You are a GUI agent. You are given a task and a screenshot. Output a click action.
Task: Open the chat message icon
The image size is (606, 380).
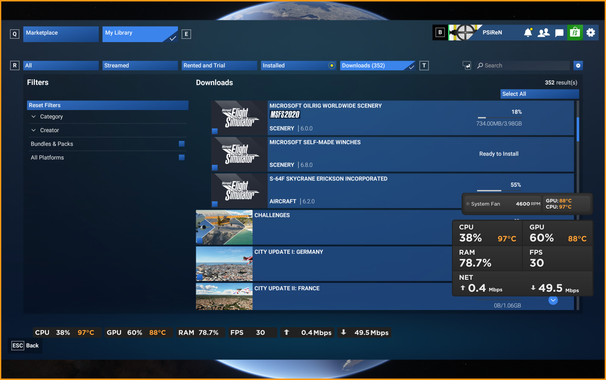[559, 33]
